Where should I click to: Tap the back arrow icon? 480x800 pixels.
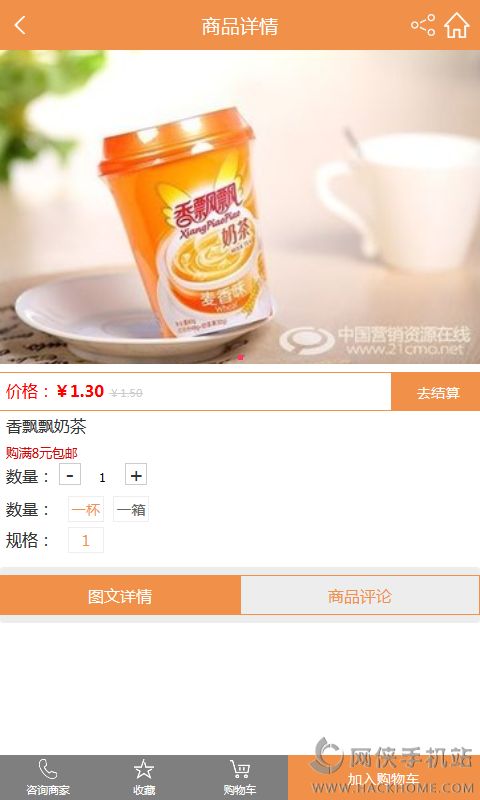coord(20,25)
